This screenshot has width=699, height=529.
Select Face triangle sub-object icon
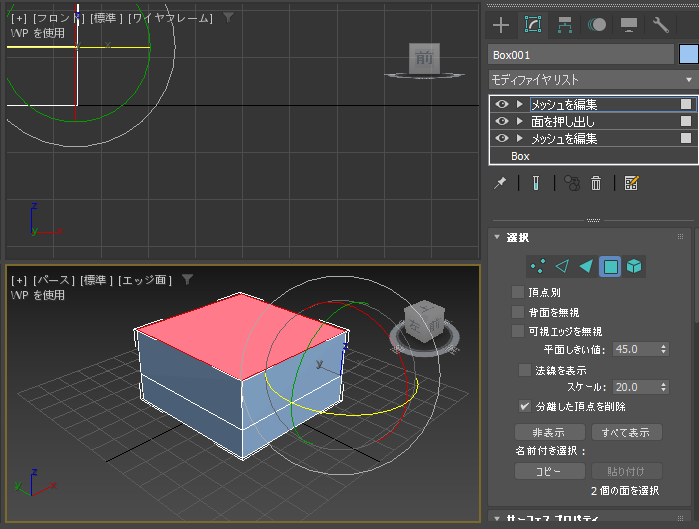click(x=586, y=267)
